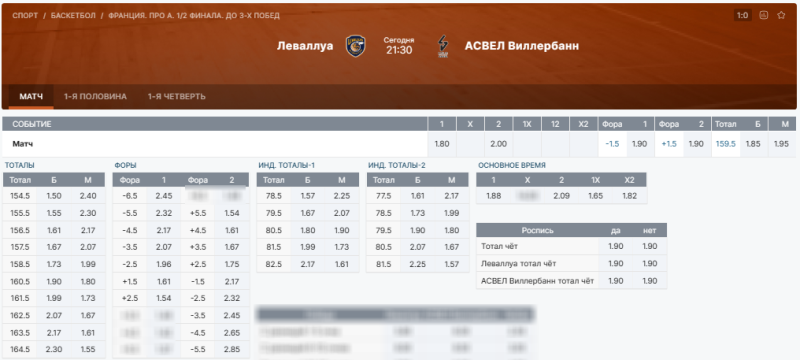Viewport: 800px width, 360px height.
Task: Select total 164.5 over odds 2.30
Action: point(54,350)
